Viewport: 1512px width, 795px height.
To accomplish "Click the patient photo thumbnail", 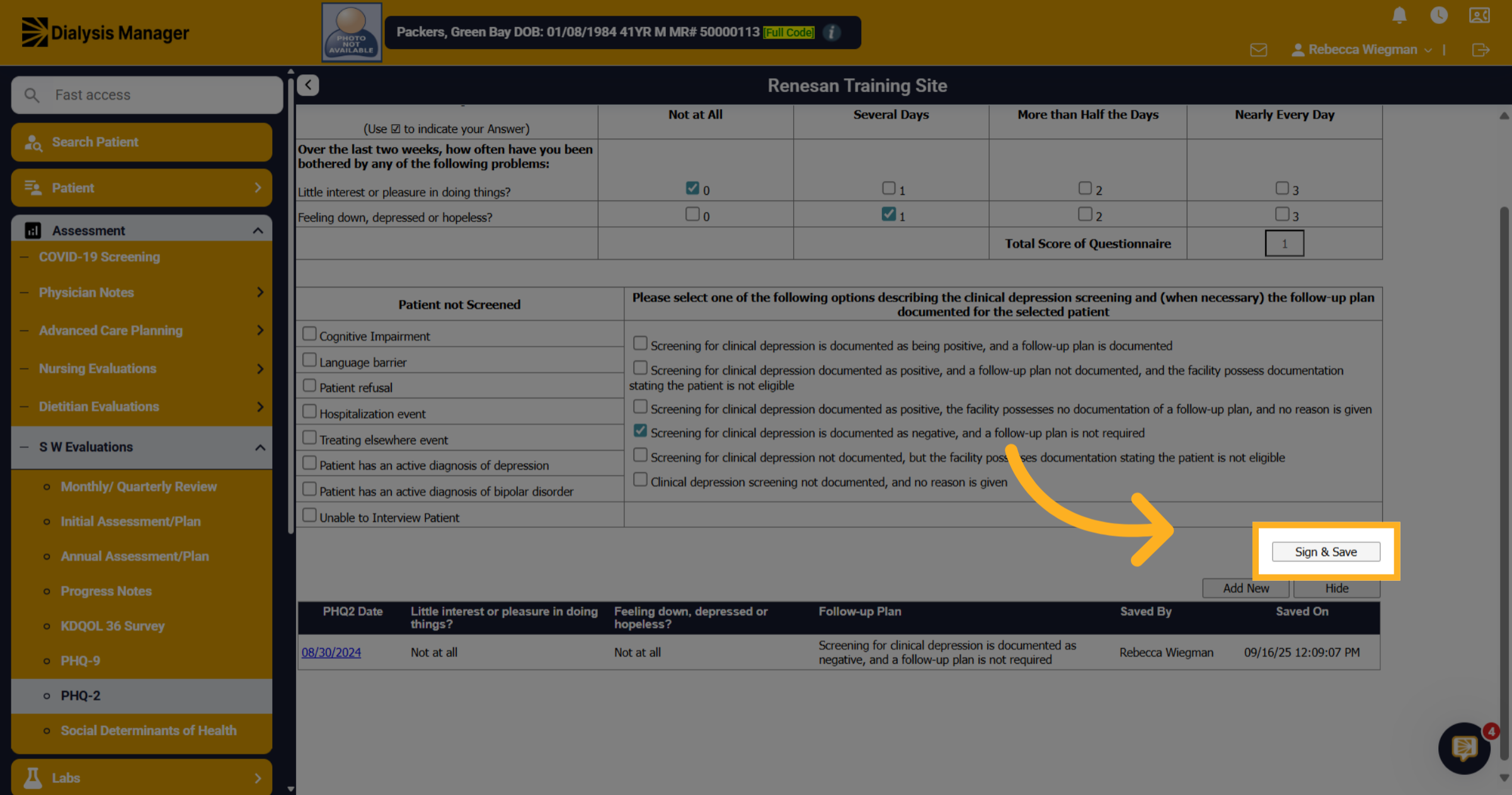I will [x=352, y=32].
